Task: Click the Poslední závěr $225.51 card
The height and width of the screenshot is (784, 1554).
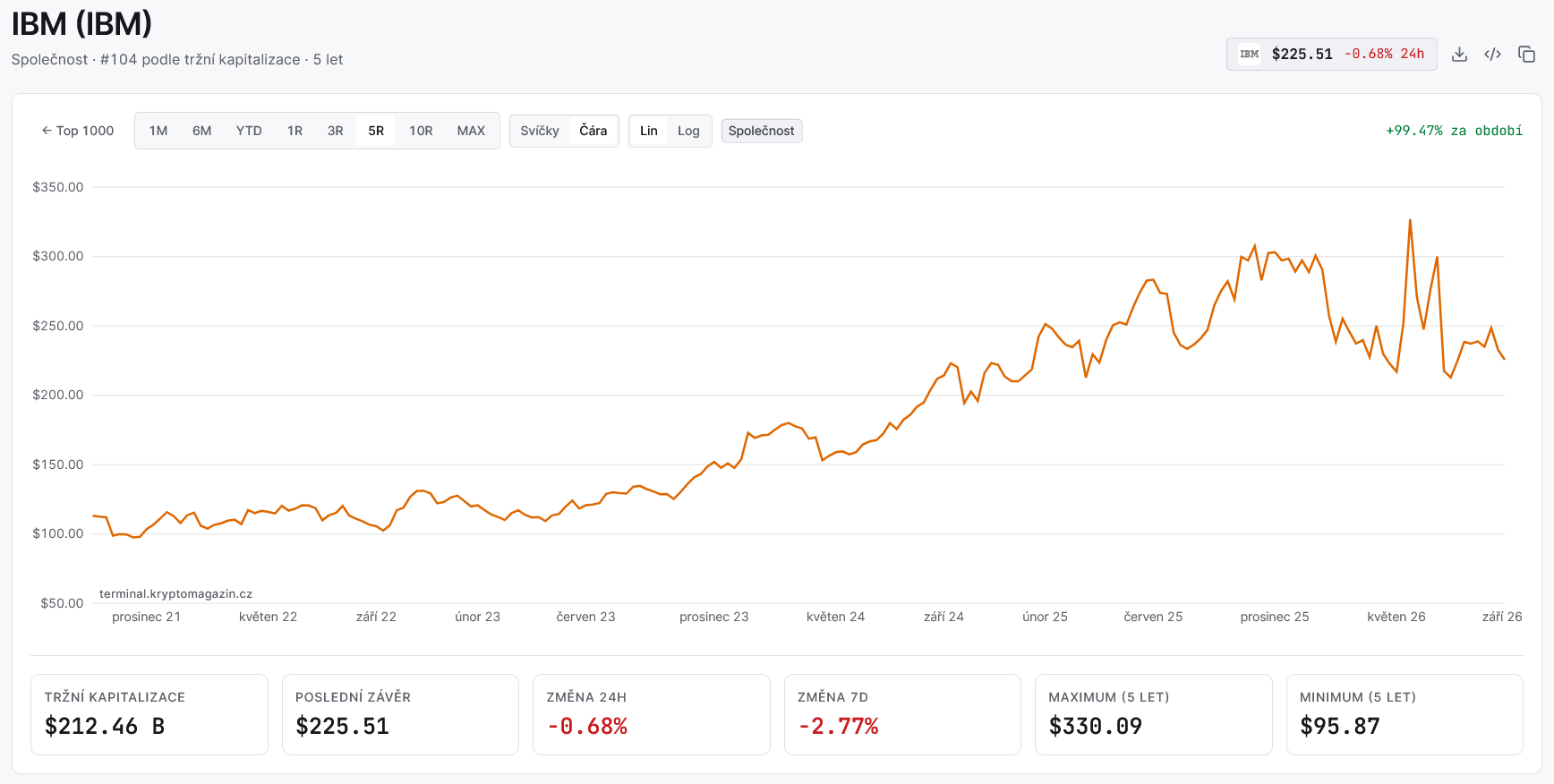Action: tap(400, 714)
